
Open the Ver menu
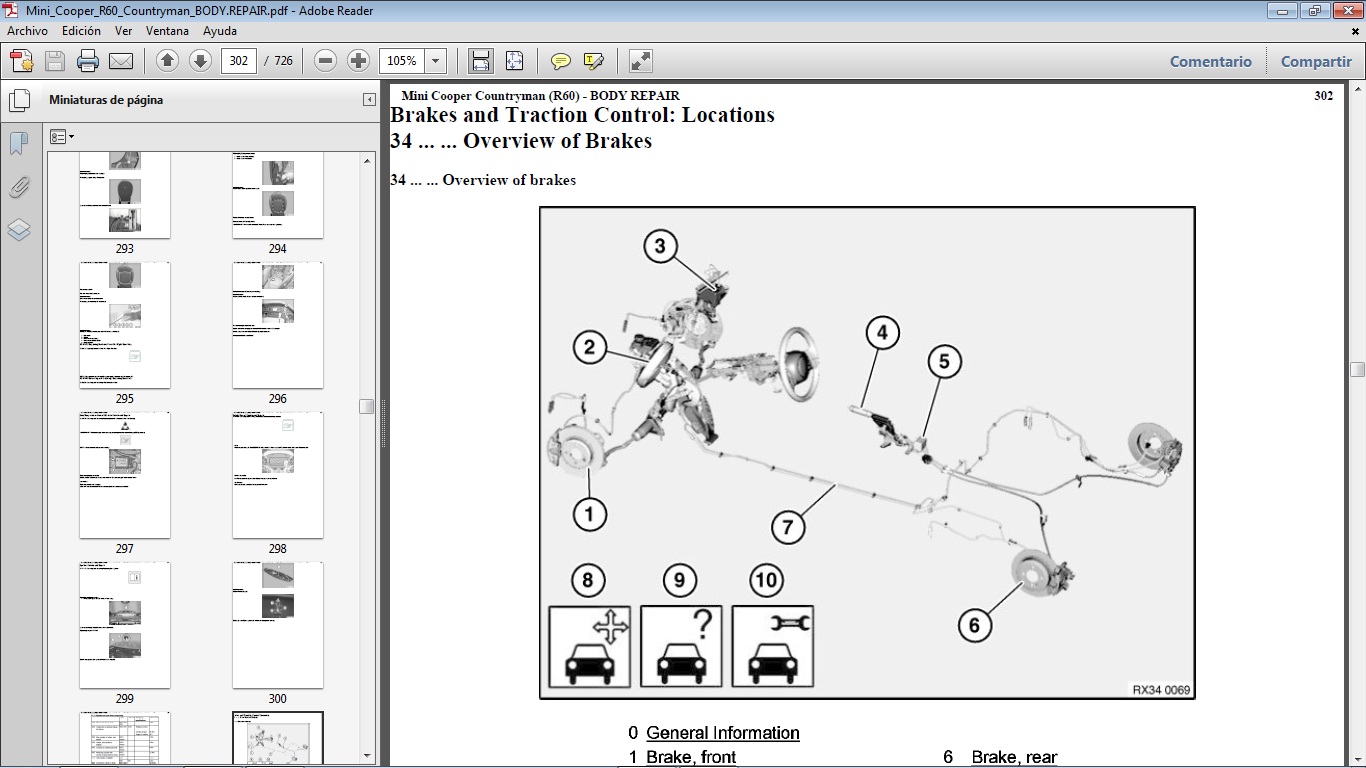coord(123,31)
